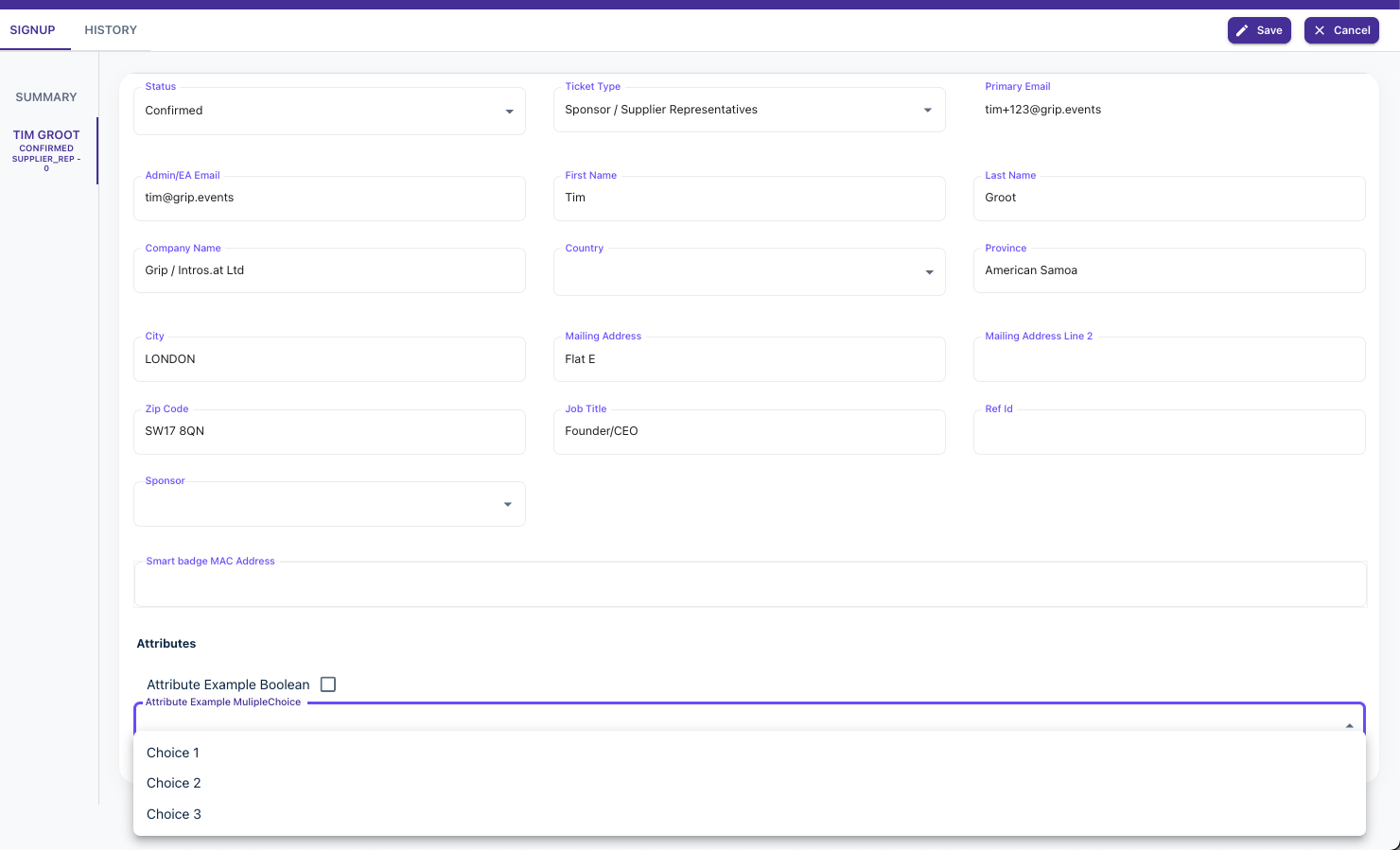Click the Smart badge MAC Address field
Viewport: 1400px width, 850px height.
coord(750,584)
